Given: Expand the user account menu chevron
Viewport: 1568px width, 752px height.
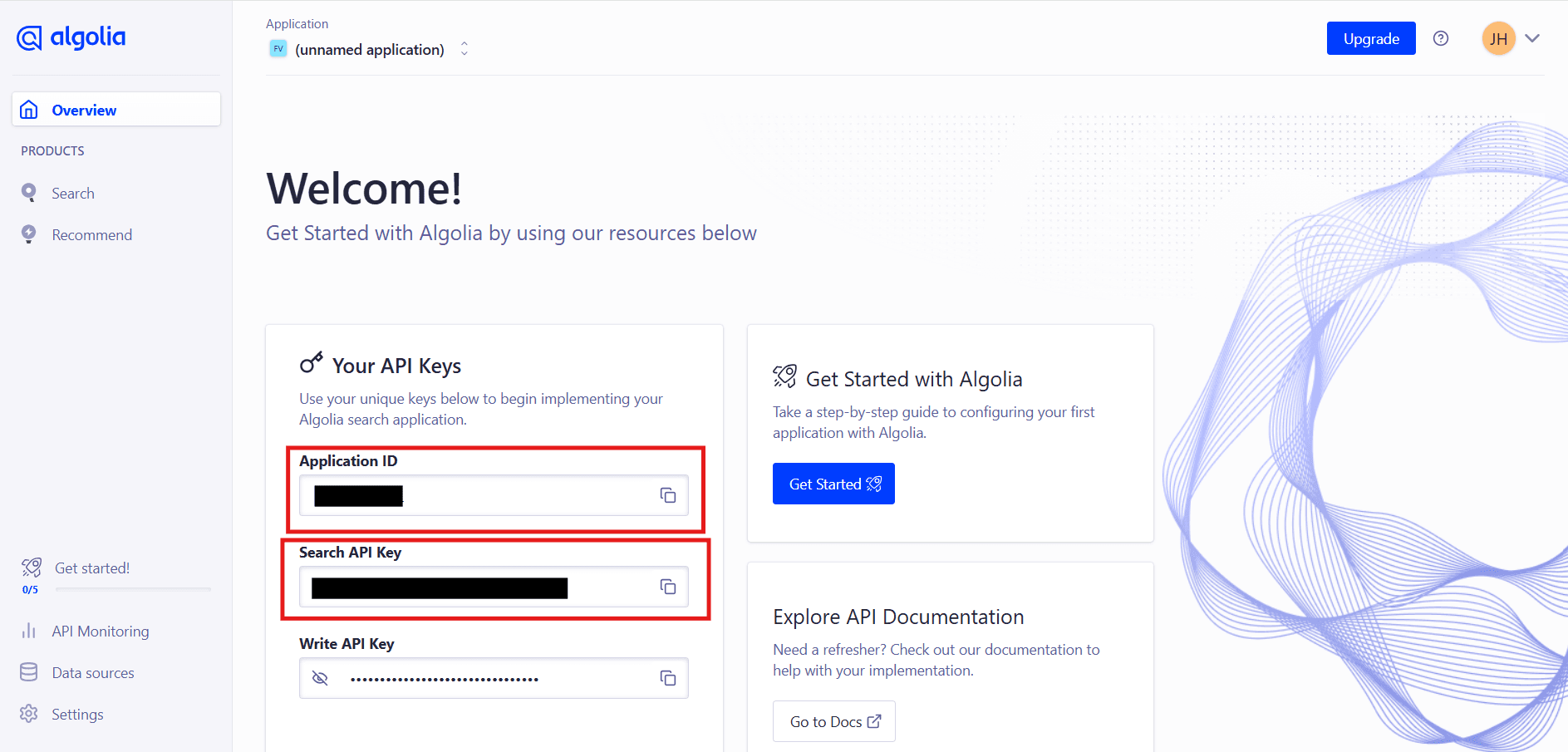Looking at the screenshot, I should (1536, 38).
